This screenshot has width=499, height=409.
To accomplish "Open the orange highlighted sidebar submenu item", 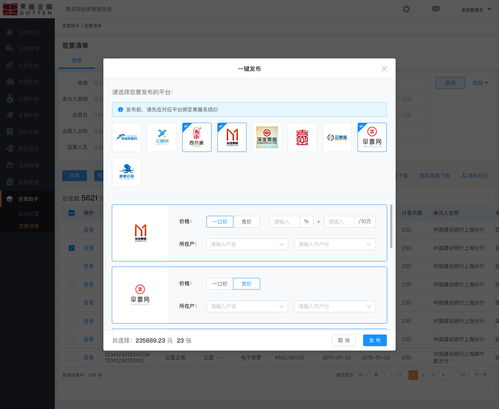I will (29, 226).
